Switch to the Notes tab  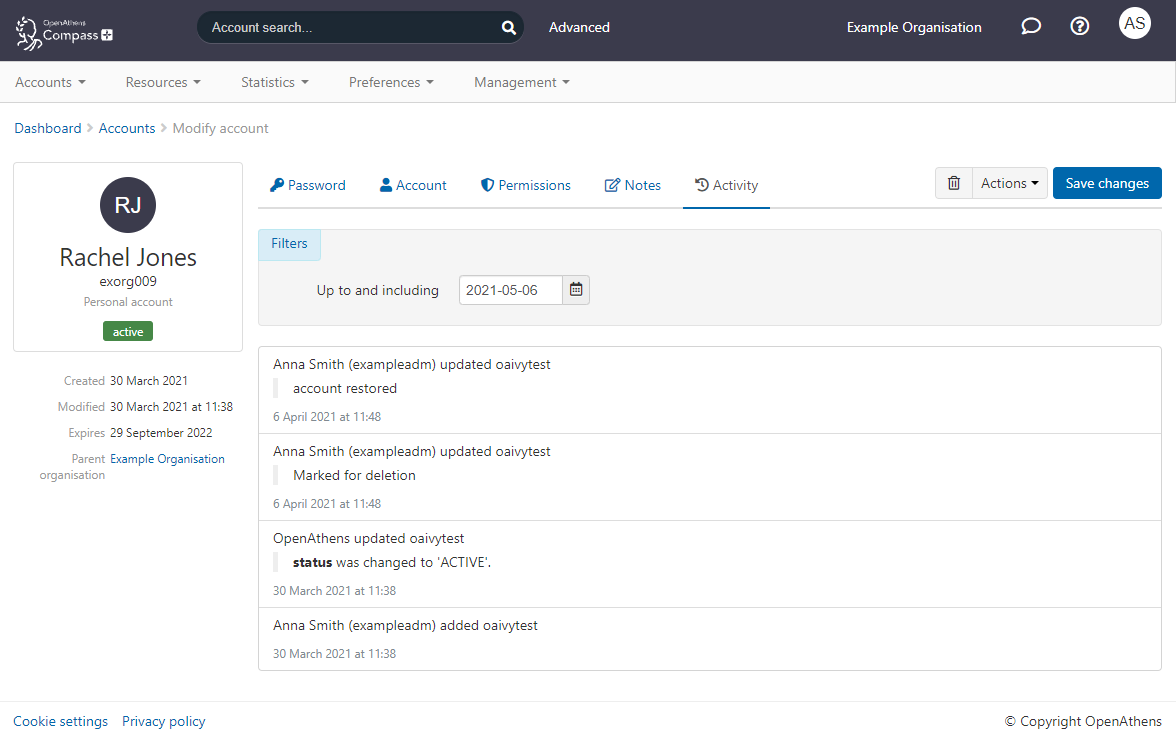coord(640,184)
